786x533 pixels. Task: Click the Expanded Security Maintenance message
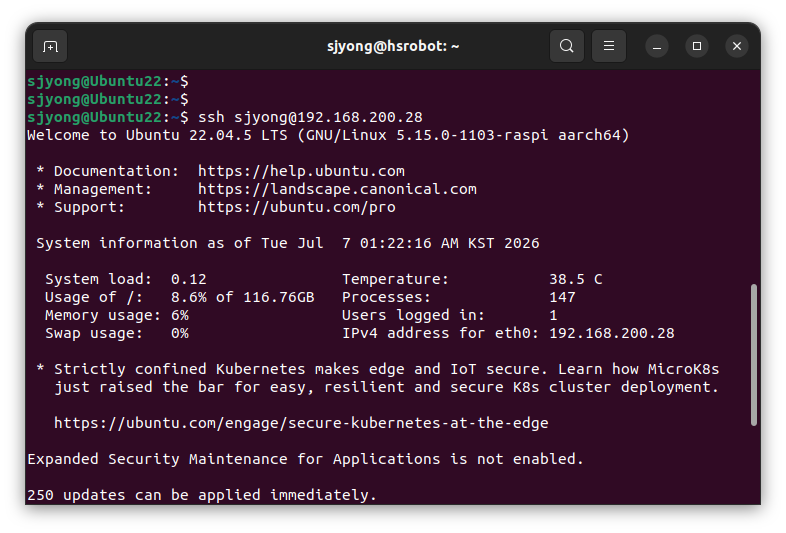click(x=305, y=459)
